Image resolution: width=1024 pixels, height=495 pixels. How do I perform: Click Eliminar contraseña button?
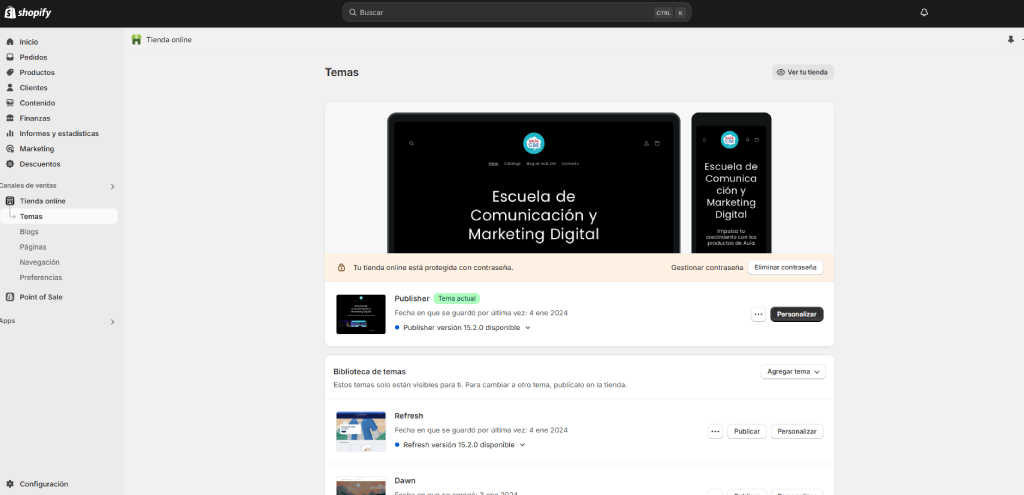(785, 267)
